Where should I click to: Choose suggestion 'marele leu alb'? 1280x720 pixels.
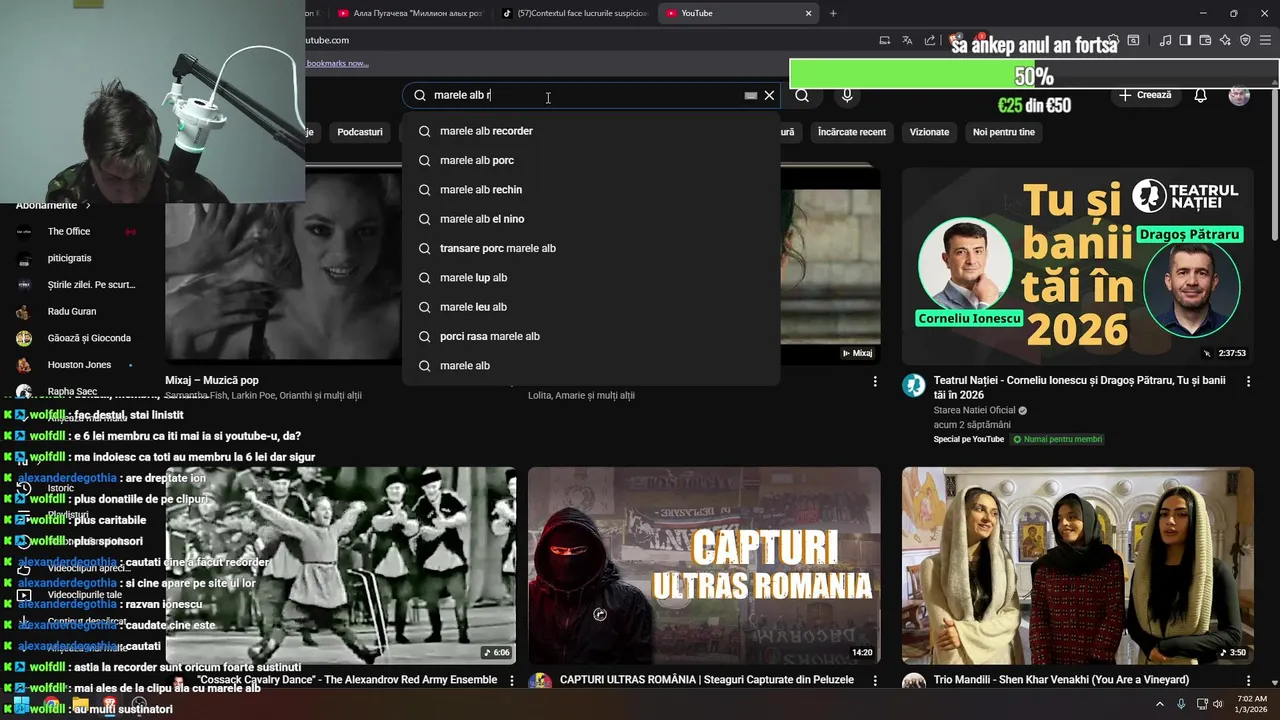point(591,307)
